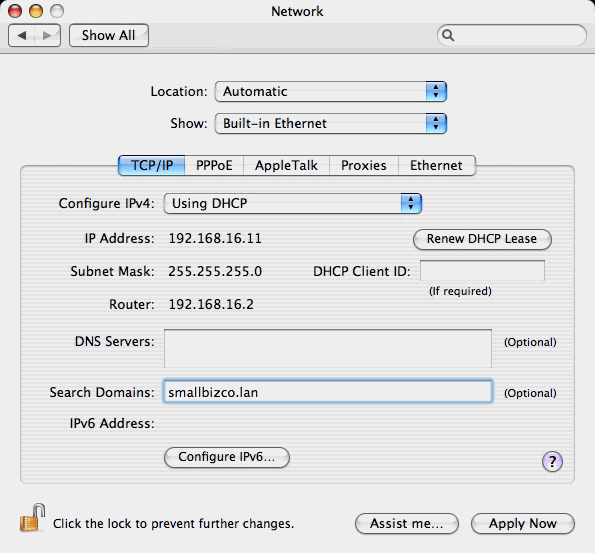Click the yellow minimize window button
This screenshot has width=595, height=553.
(x=36, y=11)
